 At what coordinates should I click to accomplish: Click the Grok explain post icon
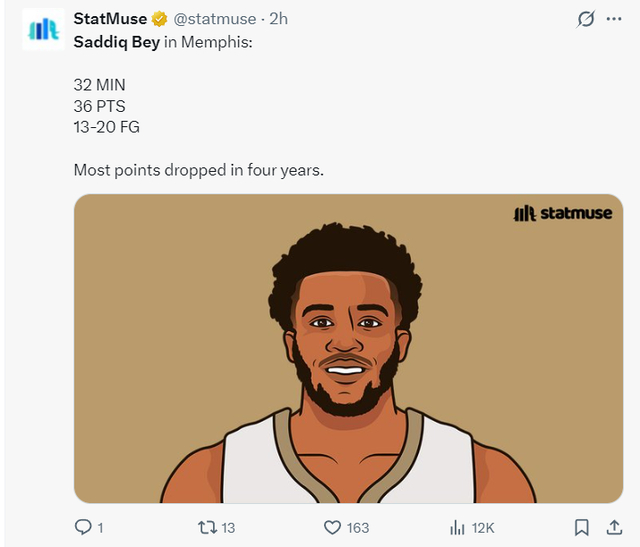coord(587,19)
